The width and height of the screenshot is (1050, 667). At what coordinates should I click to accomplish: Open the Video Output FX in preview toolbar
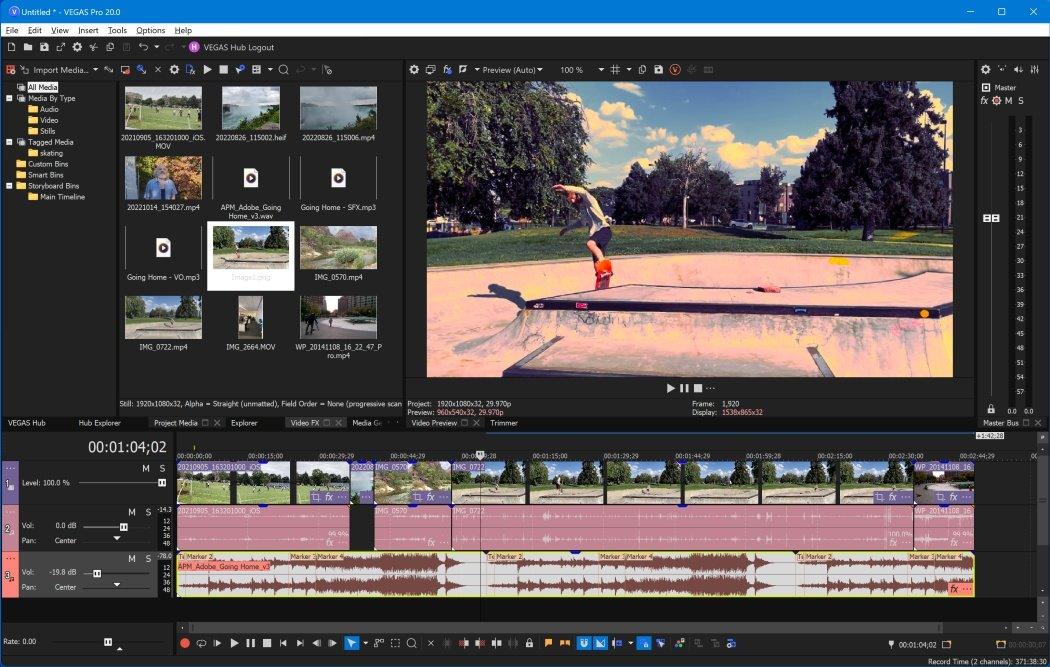(449, 70)
